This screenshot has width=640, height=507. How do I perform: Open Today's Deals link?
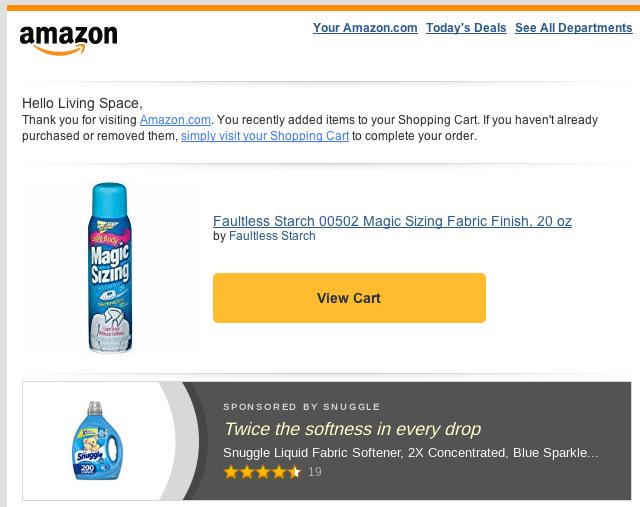tap(466, 28)
